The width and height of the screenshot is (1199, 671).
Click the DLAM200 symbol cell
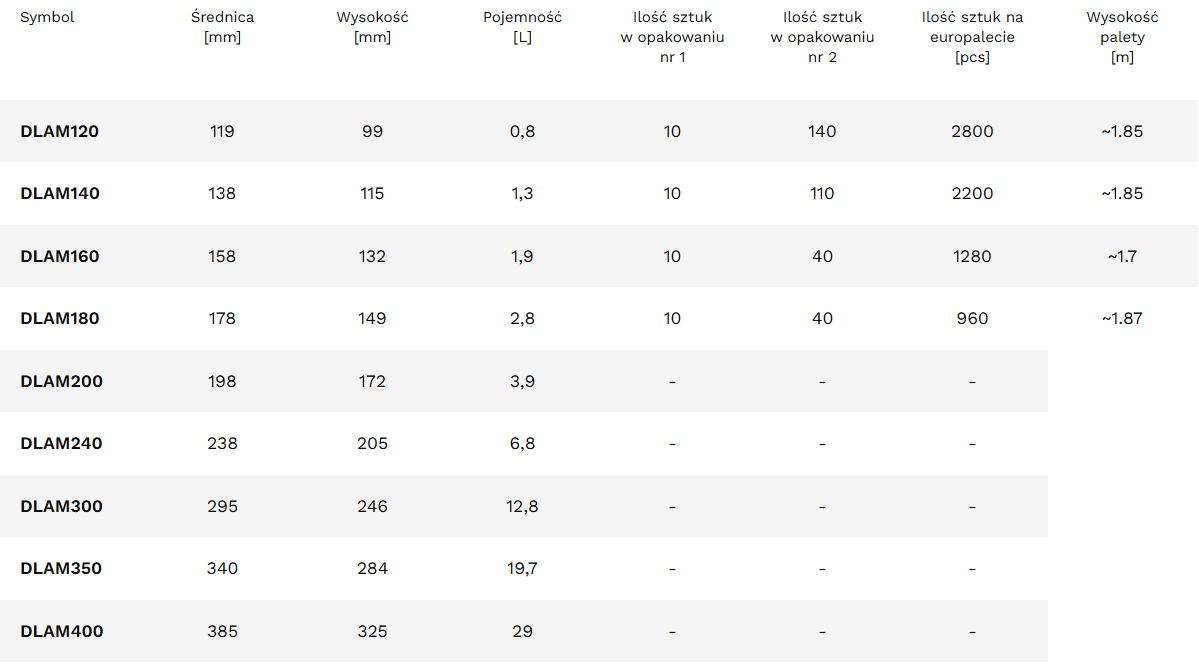[61, 381]
